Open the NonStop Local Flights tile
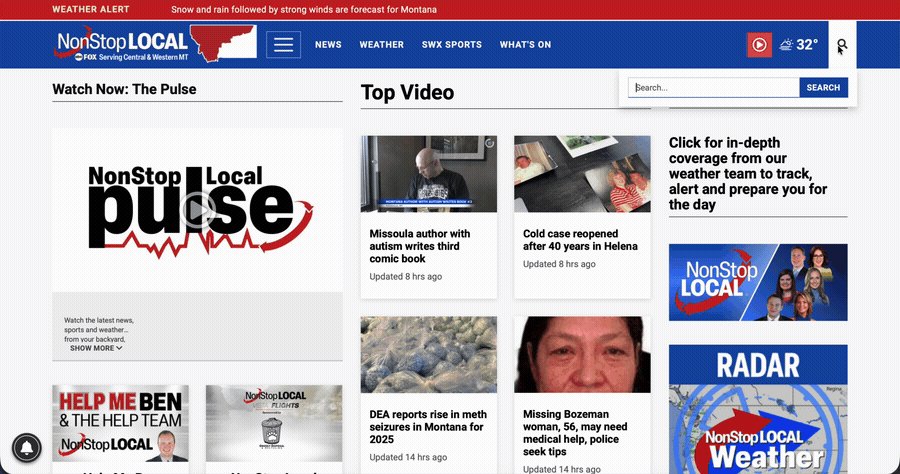This screenshot has height=474, width=900. (274, 424)
